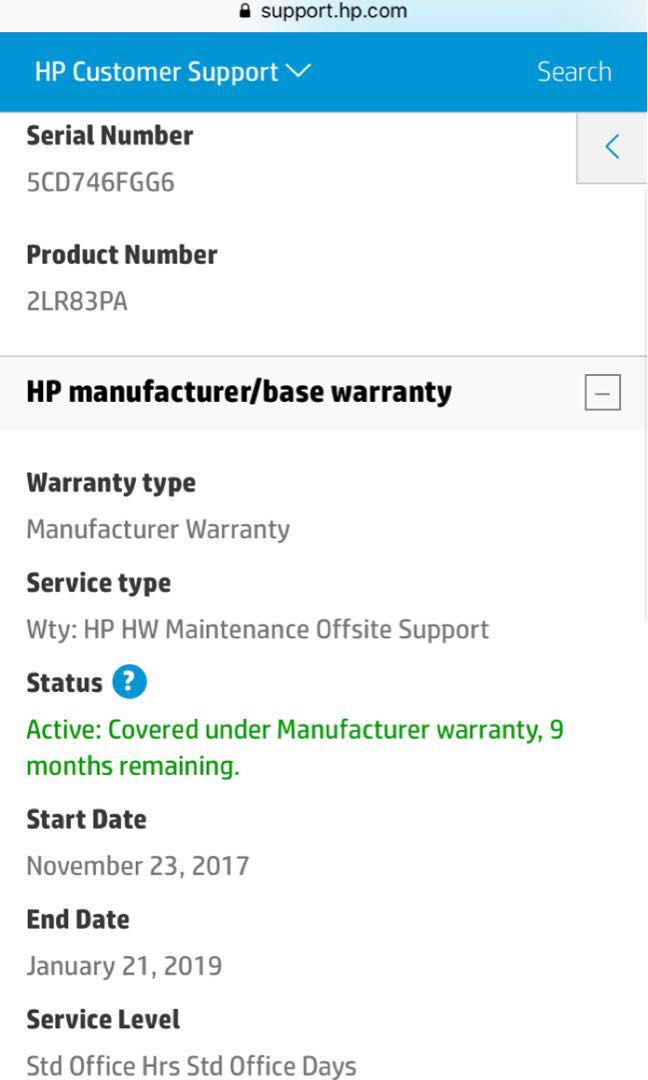This screenshot has height=1080, width=648.
Task: Click the Active warranty status link text
Action: click(297, 747)
